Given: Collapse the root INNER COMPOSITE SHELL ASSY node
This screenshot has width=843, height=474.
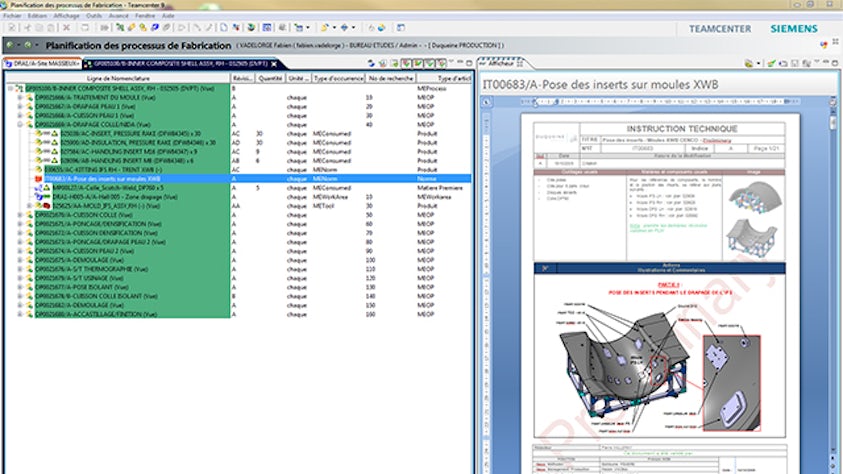Looking at the screenshot, I should [10, 88].
